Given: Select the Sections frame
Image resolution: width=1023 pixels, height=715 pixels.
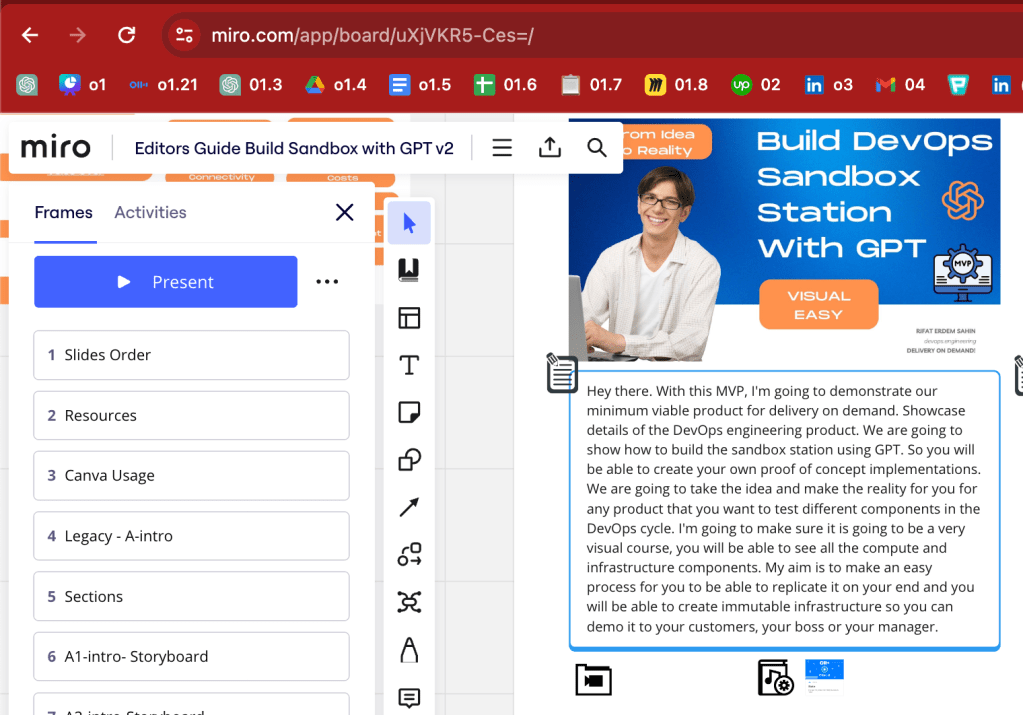Looking at the screenshot, I should [191, 596].
